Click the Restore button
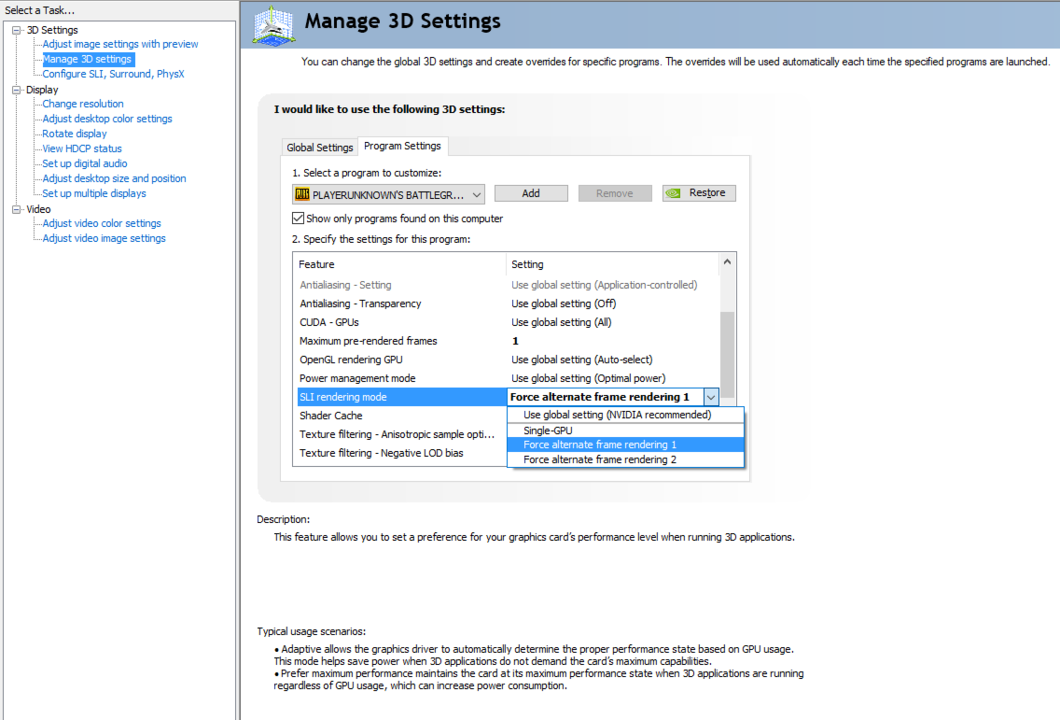This screenshot has width=1060, height=720. pos(699,193)
